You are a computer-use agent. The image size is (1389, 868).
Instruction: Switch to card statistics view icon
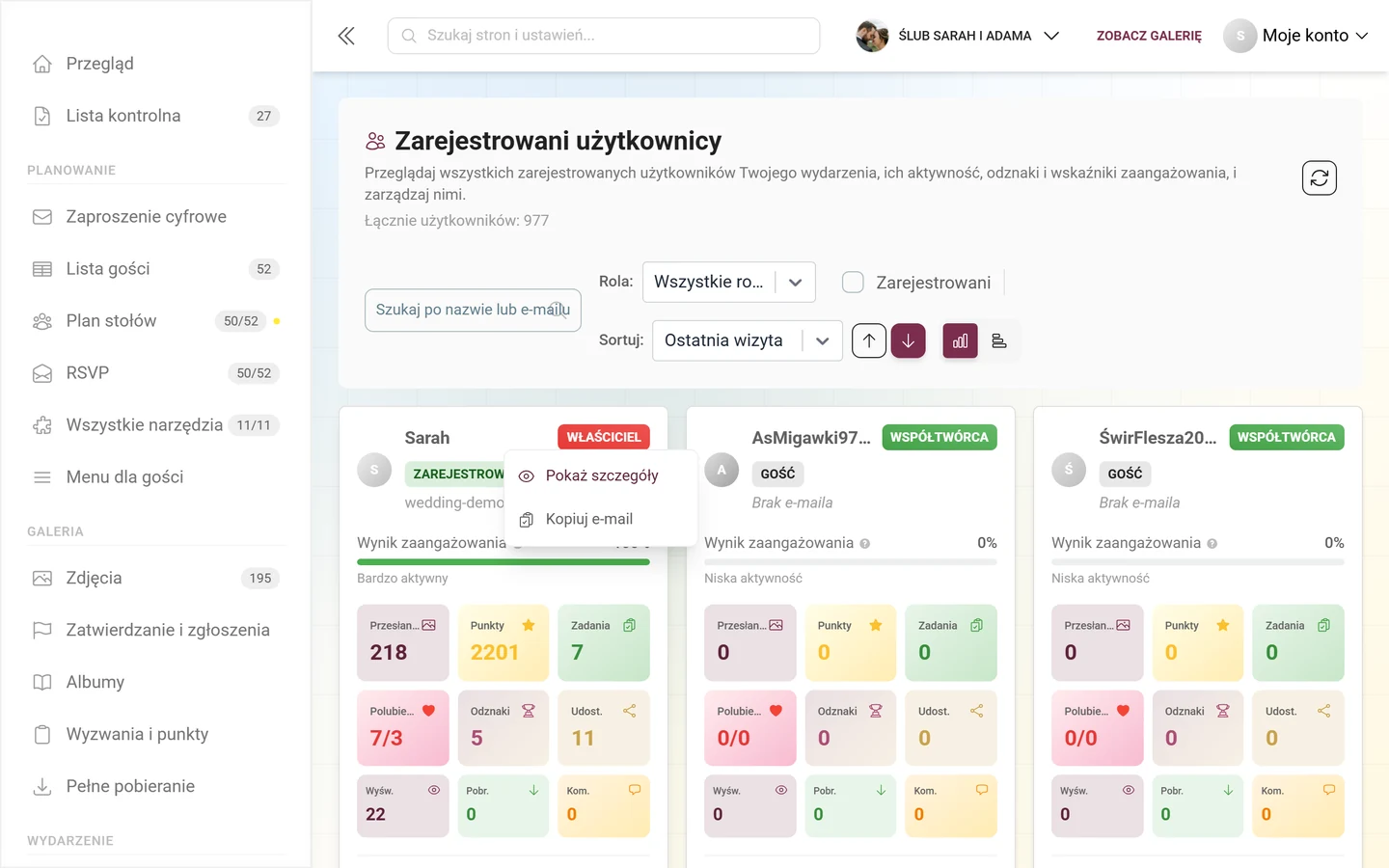tap(960, 340)
